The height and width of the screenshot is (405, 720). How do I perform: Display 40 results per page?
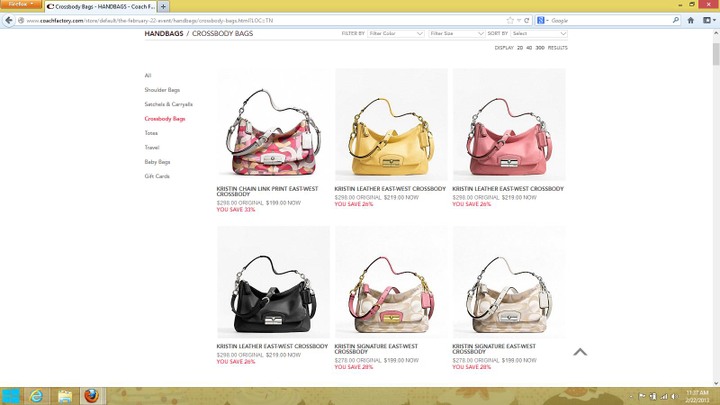point(529,48)
